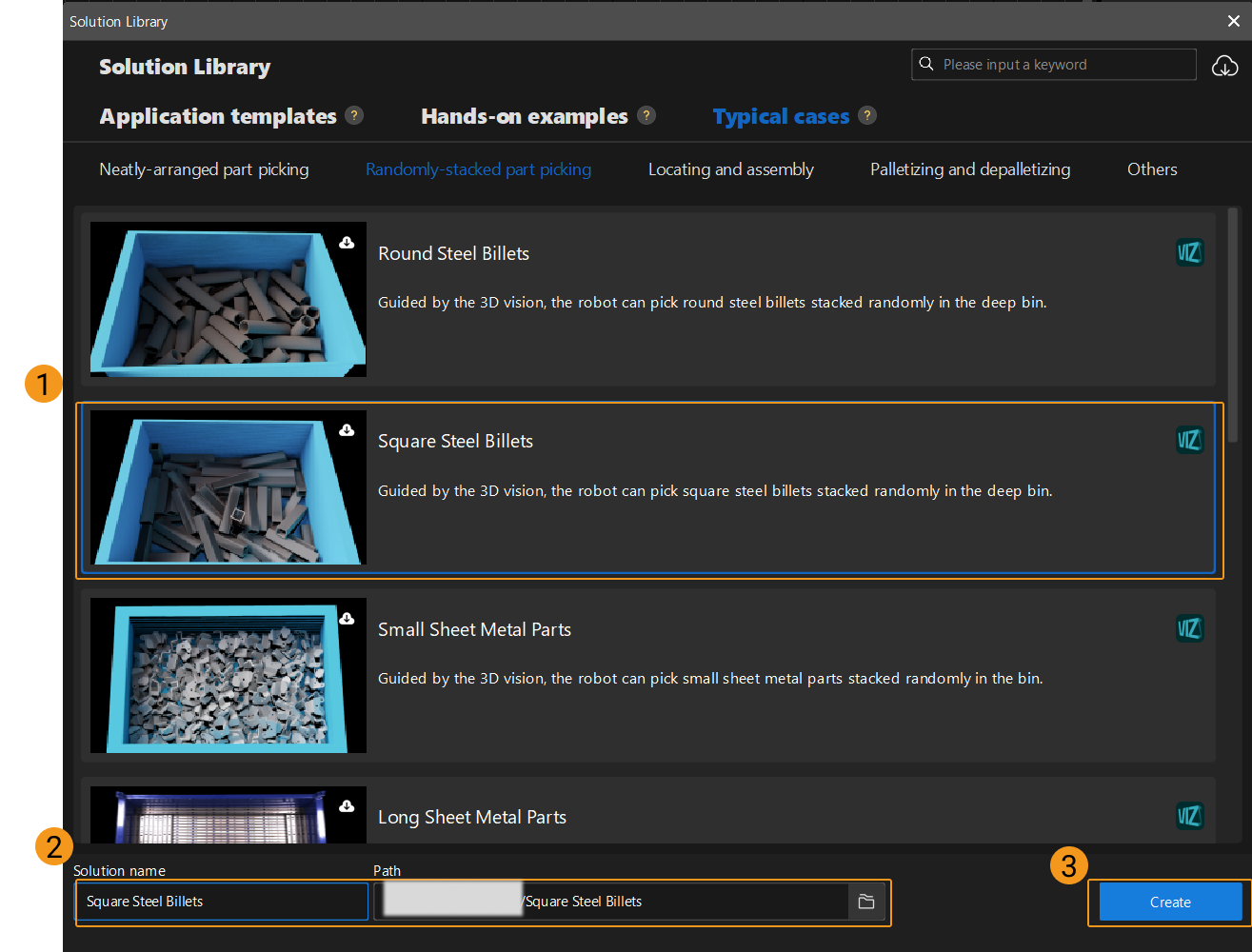The image size is (1252, 952).
Task: Click the VIZ icon for Long Sheet Metal Parts
Action: [1189, 816]
